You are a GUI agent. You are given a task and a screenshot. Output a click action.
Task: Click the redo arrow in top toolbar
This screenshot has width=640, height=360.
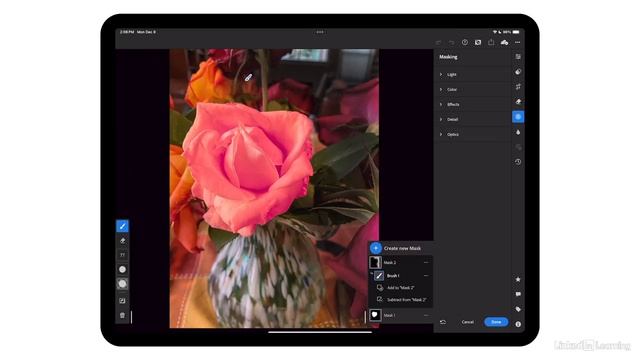[x=451, y=42]
